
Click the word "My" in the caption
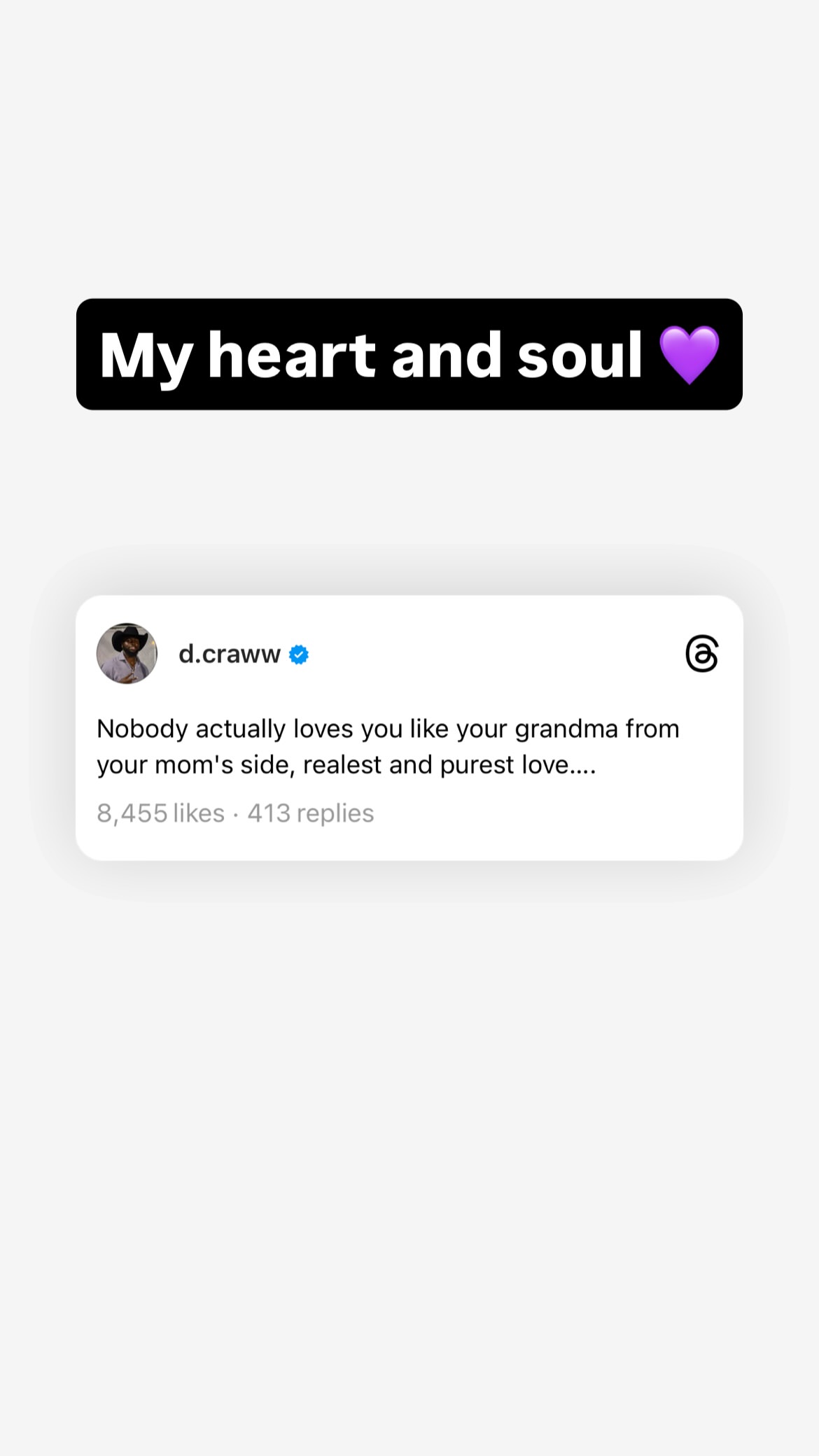[146, 357]
